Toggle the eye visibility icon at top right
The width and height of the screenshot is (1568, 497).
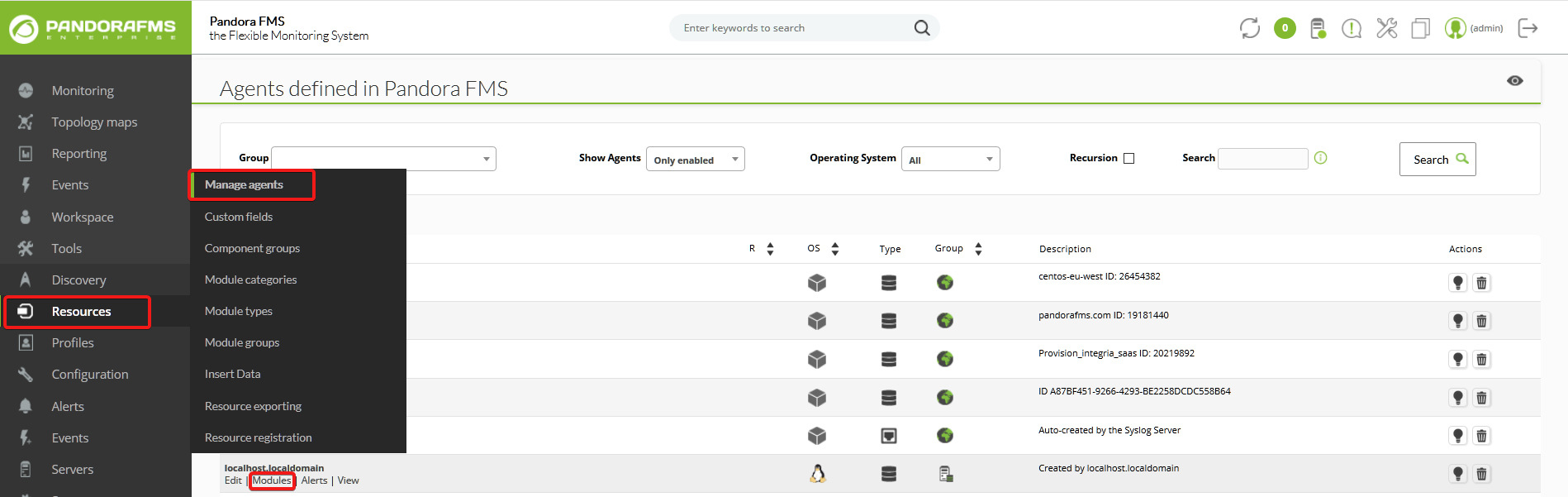1515,80
